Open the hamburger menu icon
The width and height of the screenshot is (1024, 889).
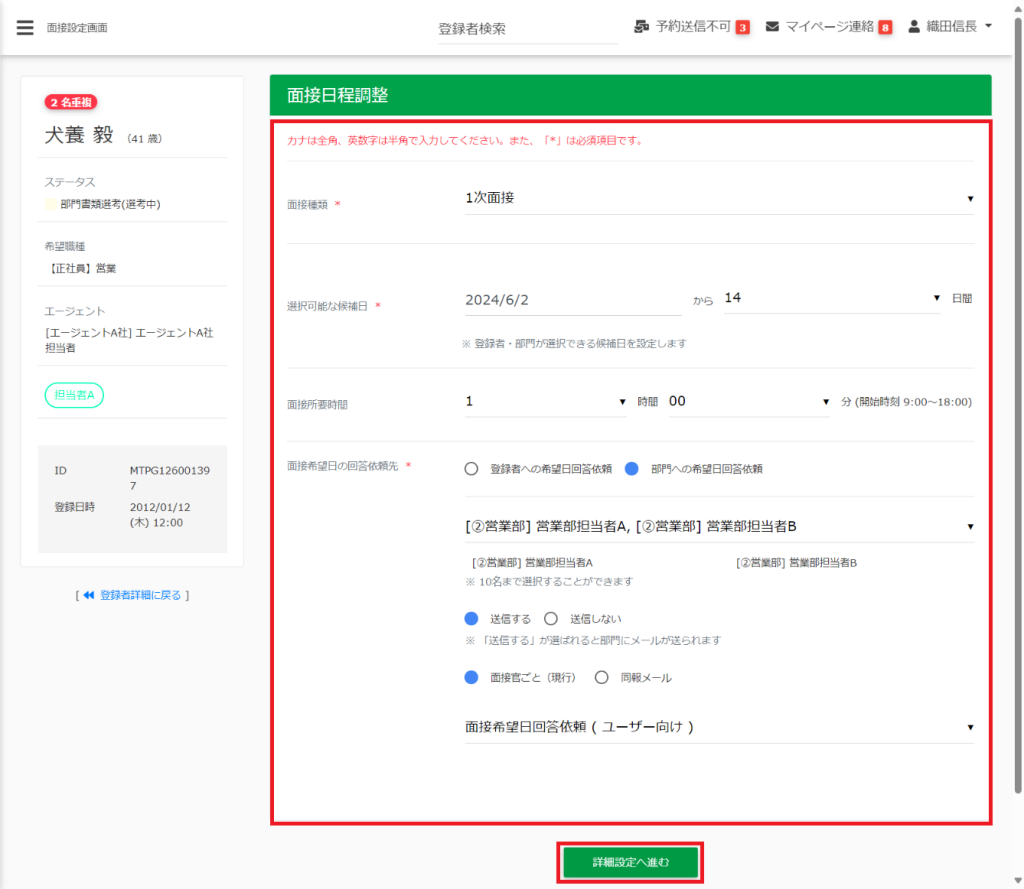25,27
